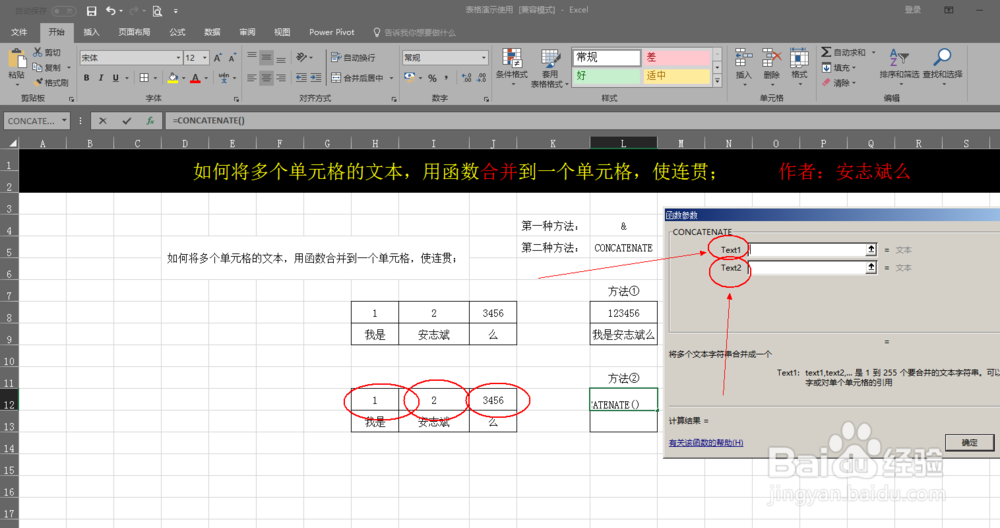Click the comma style icon
The width and height of the screenshot is (1000, 528).
click(446, 78)
